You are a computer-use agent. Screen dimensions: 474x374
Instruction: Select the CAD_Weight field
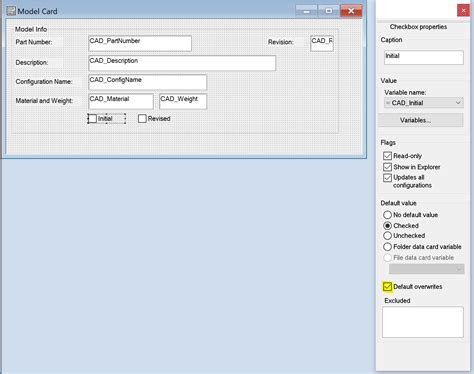tap(183, 101)
